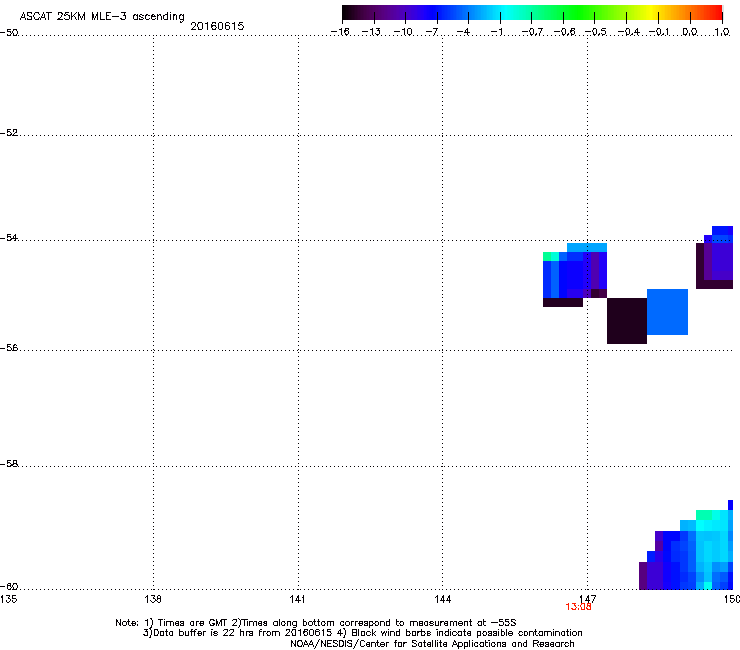Click the date label 20160615 under title

217,26
